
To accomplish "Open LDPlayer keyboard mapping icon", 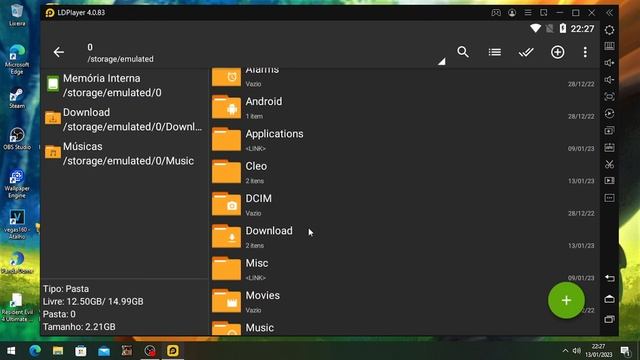I will coord(609,46).
